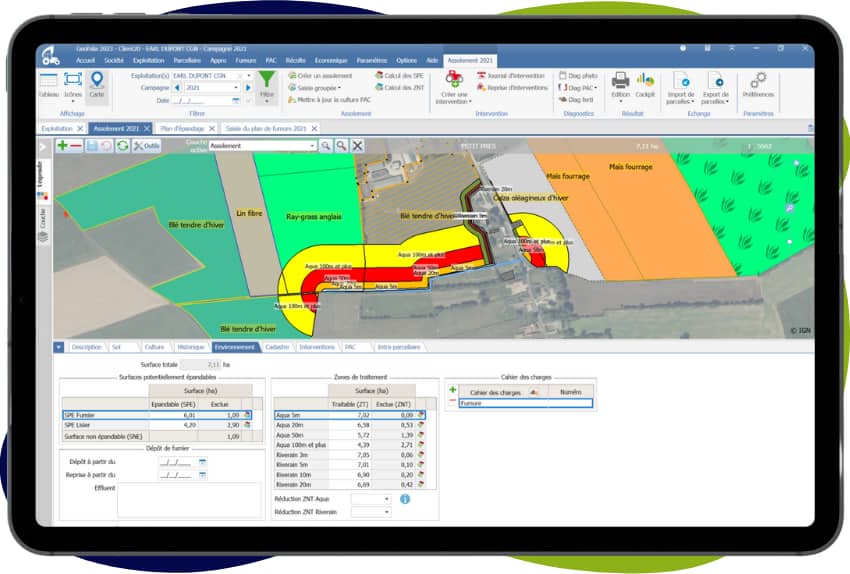Click the green plus on map toolbar

pyautogui.click(x=62, y=145)
